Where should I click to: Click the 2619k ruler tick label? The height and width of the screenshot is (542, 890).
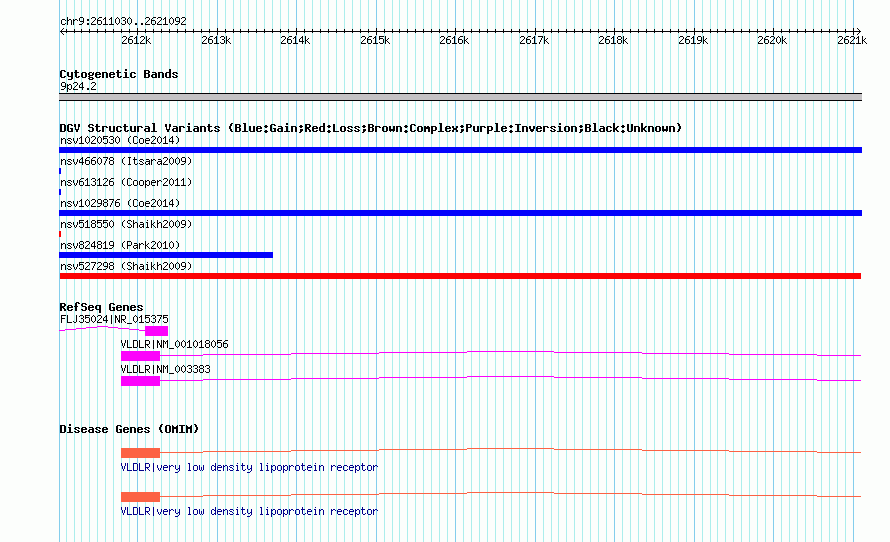[693, 40]
